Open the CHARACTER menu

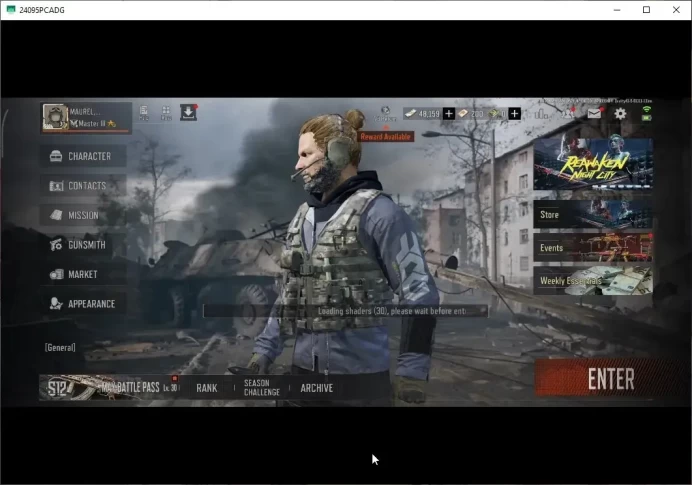[x=83, y=156]
